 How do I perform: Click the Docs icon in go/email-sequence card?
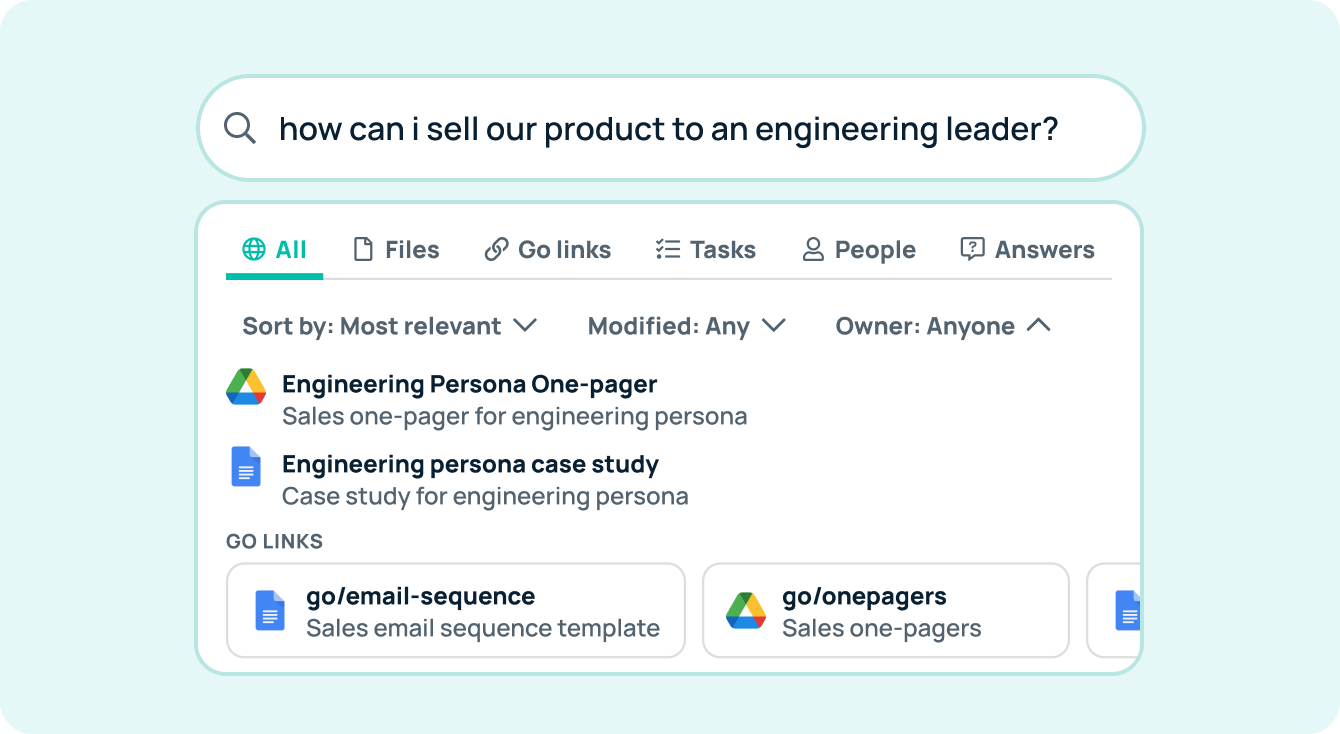pos(270,610)
